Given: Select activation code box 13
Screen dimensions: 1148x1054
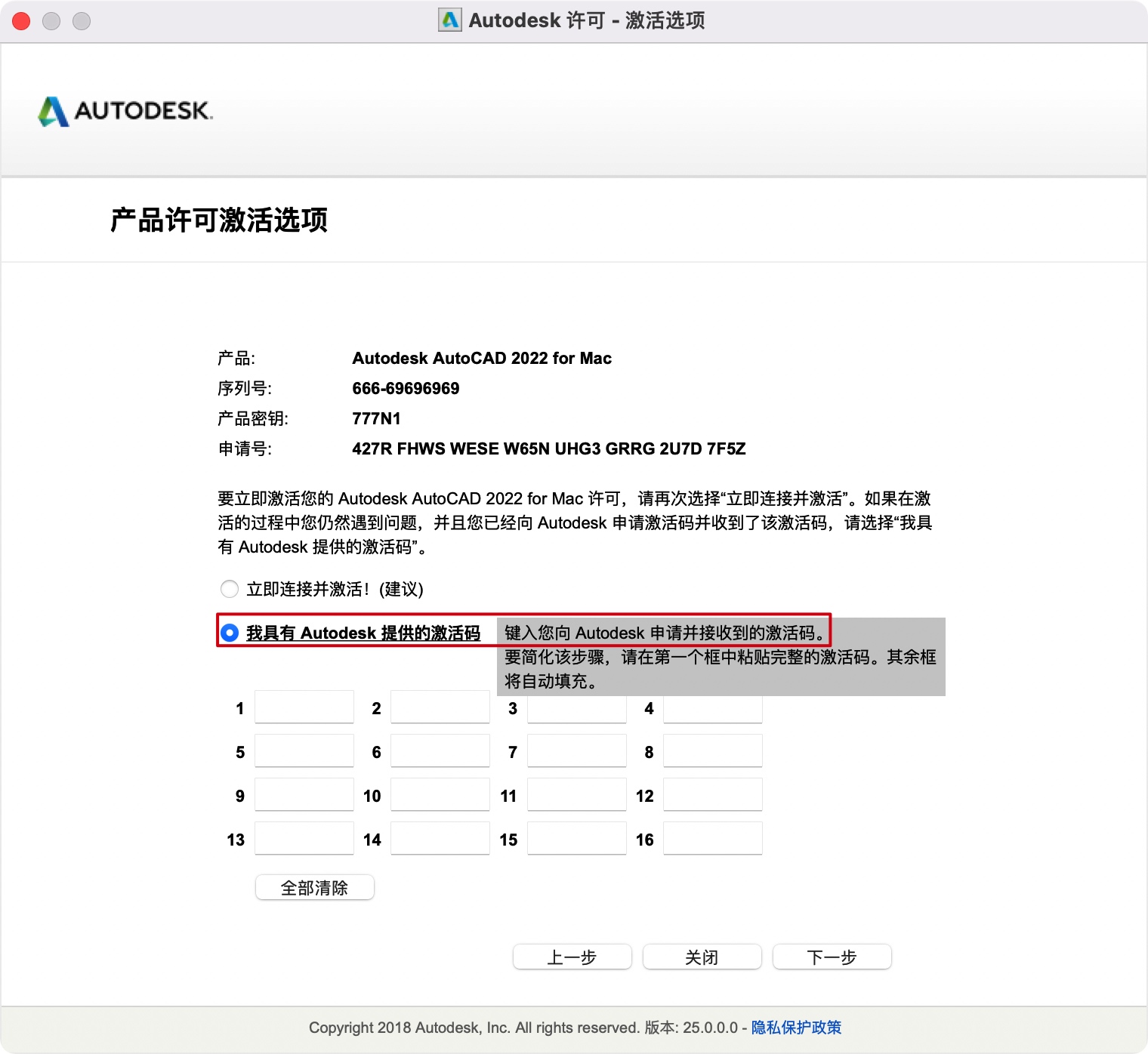Looking at the screenshot, I should pyautogui.click(x=304, y=839).
